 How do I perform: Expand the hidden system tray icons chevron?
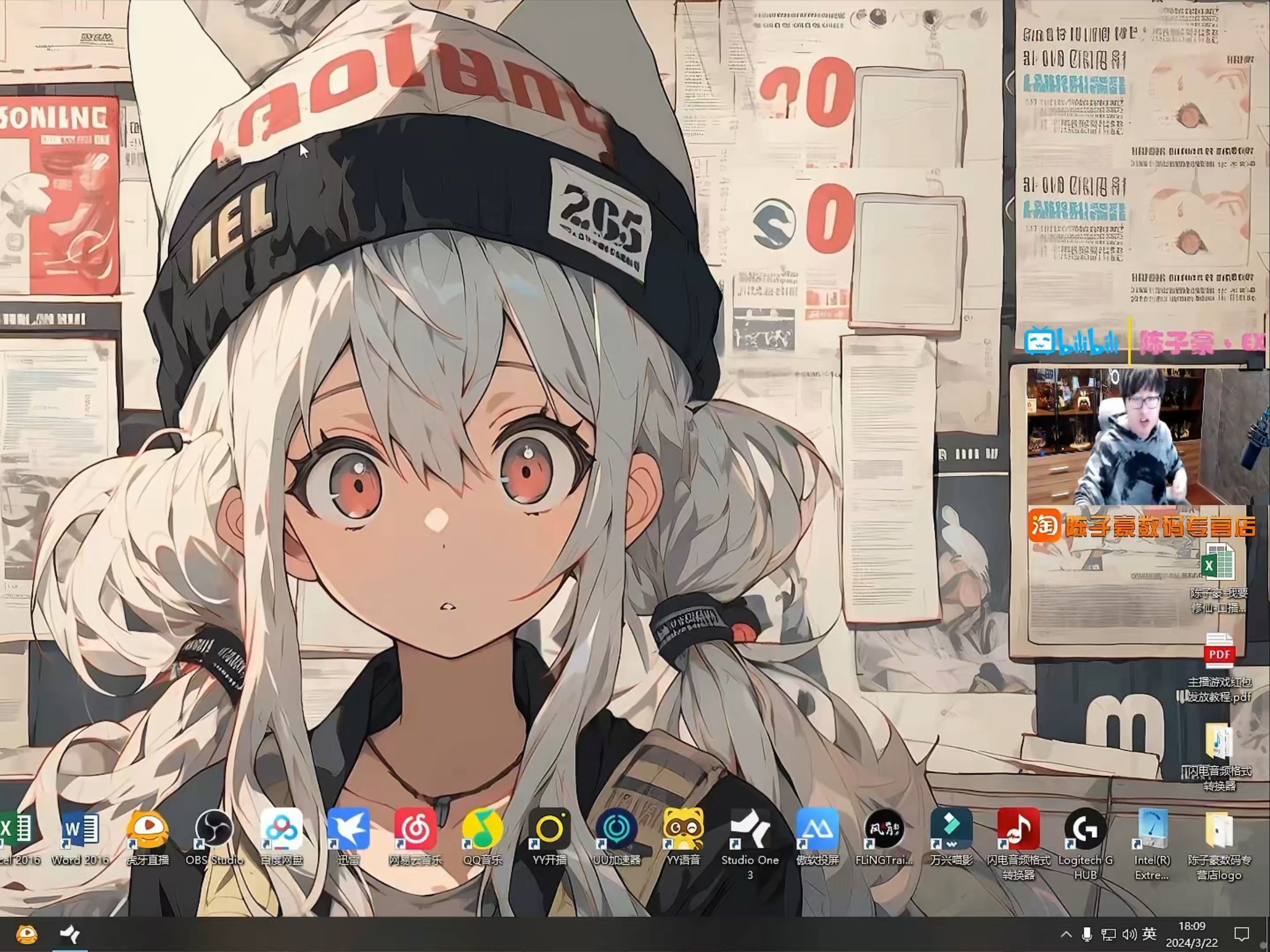[x=1065, y=934]
